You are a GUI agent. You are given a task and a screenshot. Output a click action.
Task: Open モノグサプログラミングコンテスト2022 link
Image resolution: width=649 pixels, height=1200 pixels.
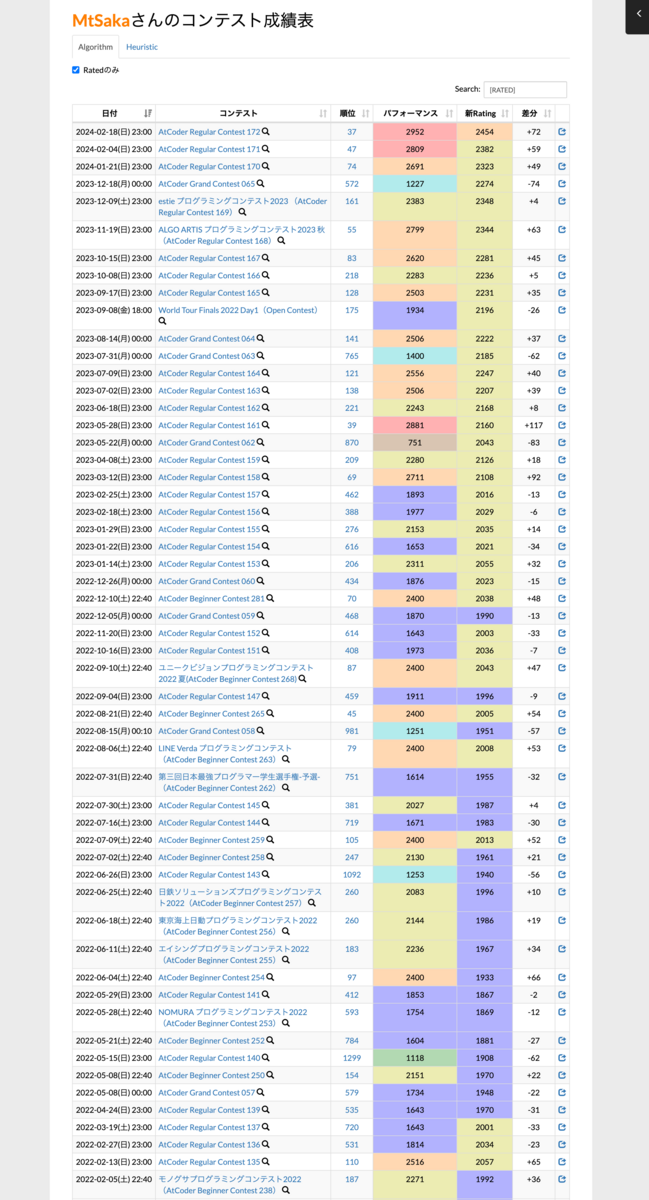click(x=230, y=1185)
